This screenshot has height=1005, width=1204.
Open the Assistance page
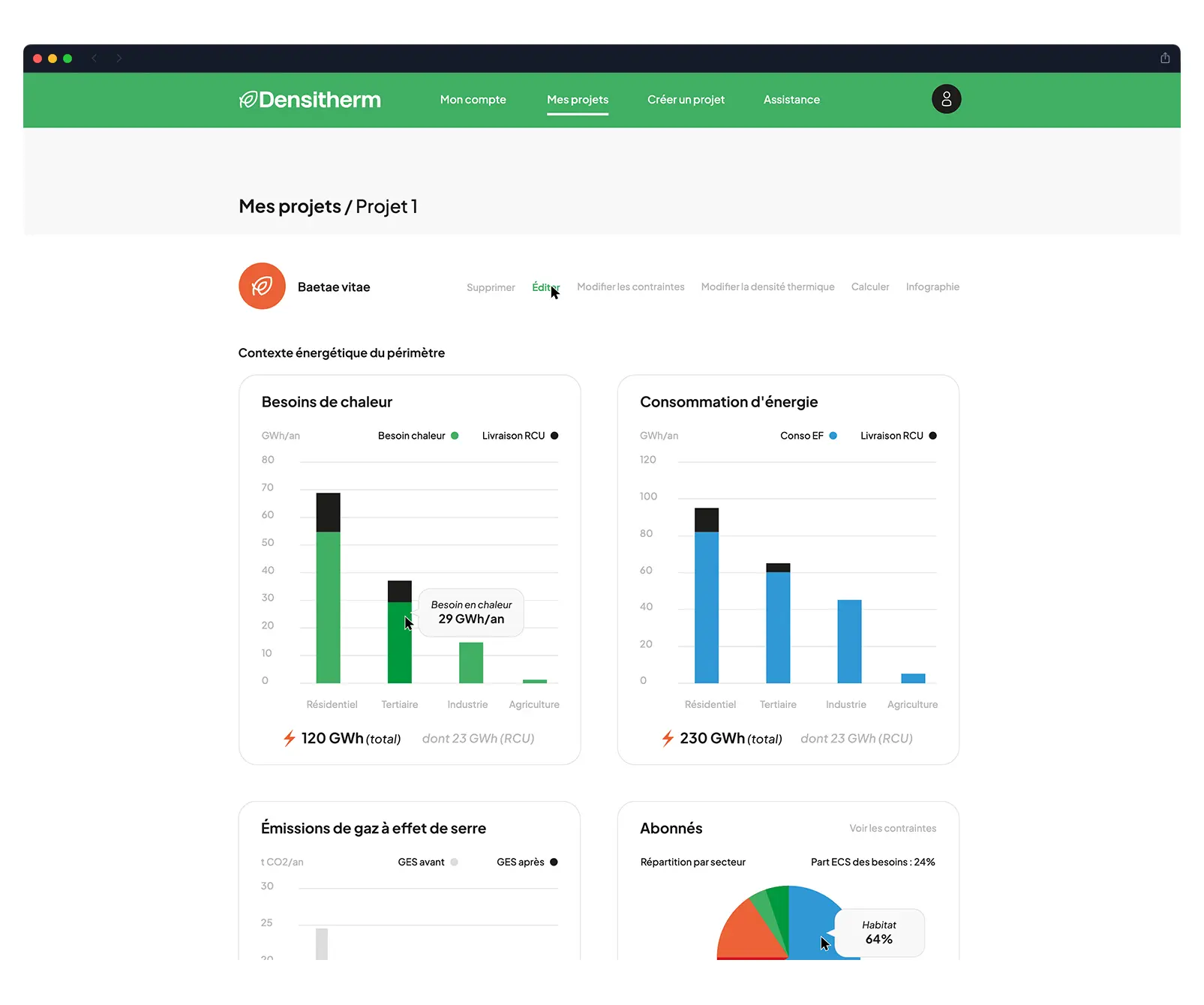791,99
